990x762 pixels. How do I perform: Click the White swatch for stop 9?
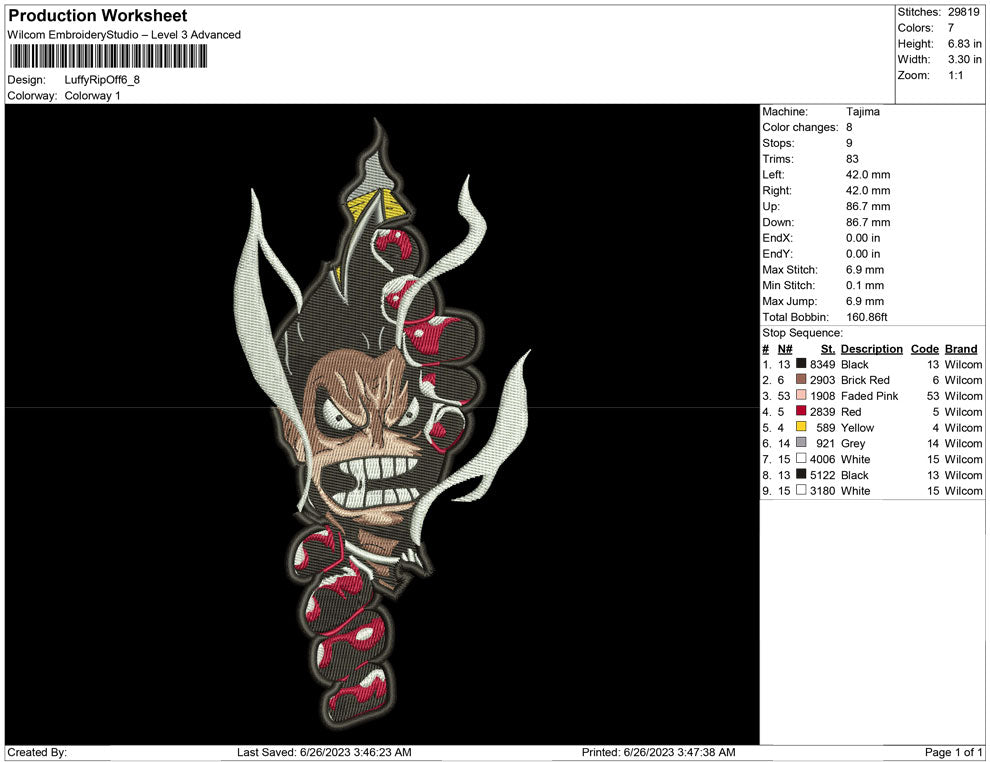801,490
